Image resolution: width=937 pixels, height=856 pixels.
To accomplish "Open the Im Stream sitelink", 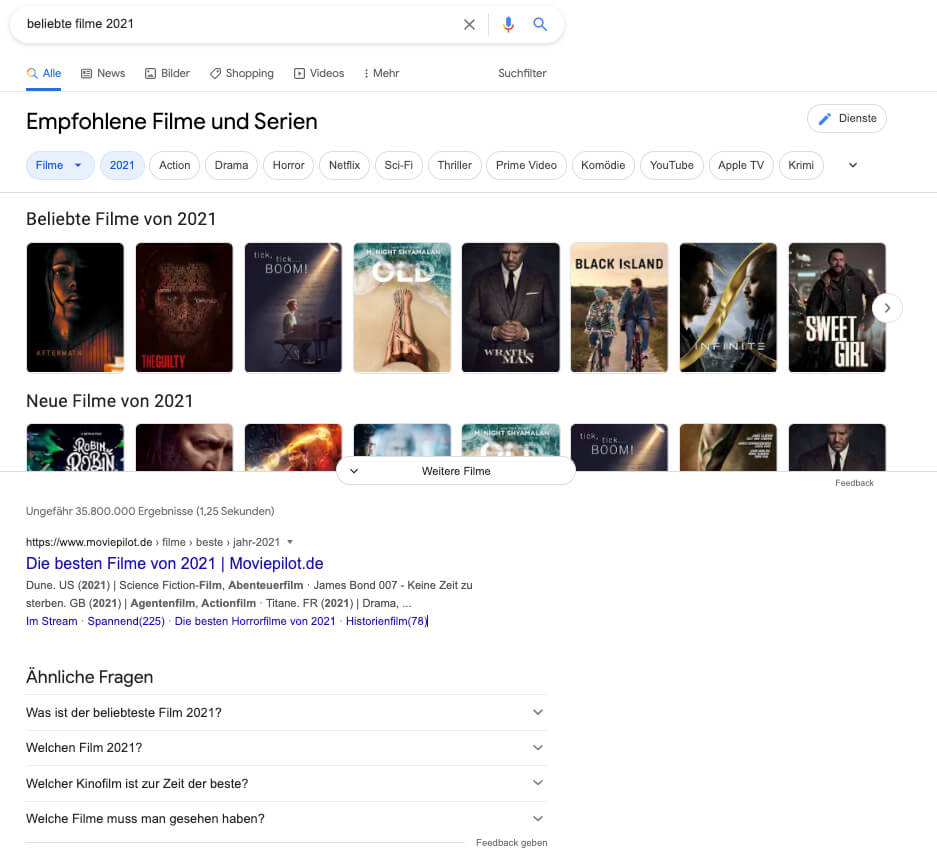I will click(x=51, y=621).
